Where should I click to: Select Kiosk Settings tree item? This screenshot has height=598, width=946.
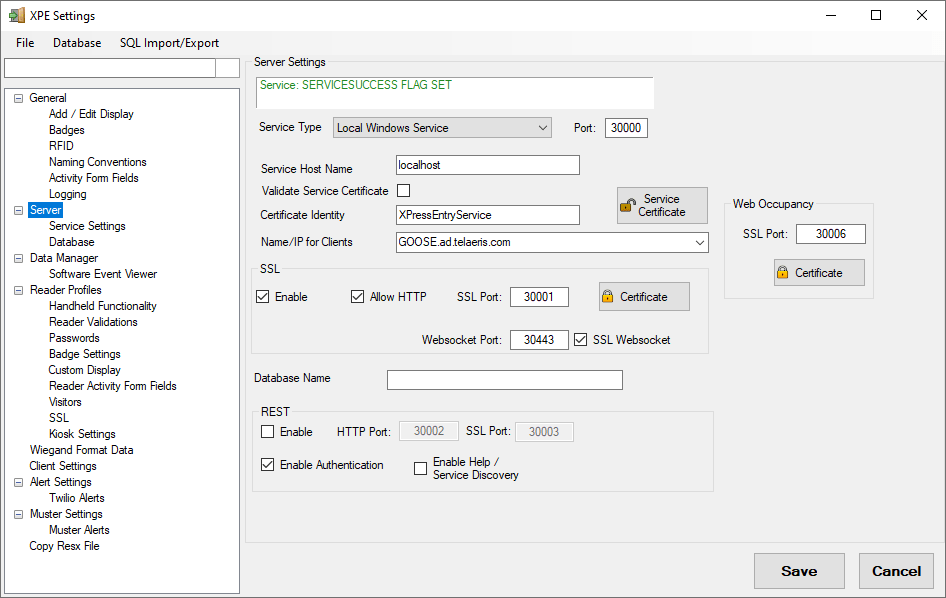(x=82, y=434)
